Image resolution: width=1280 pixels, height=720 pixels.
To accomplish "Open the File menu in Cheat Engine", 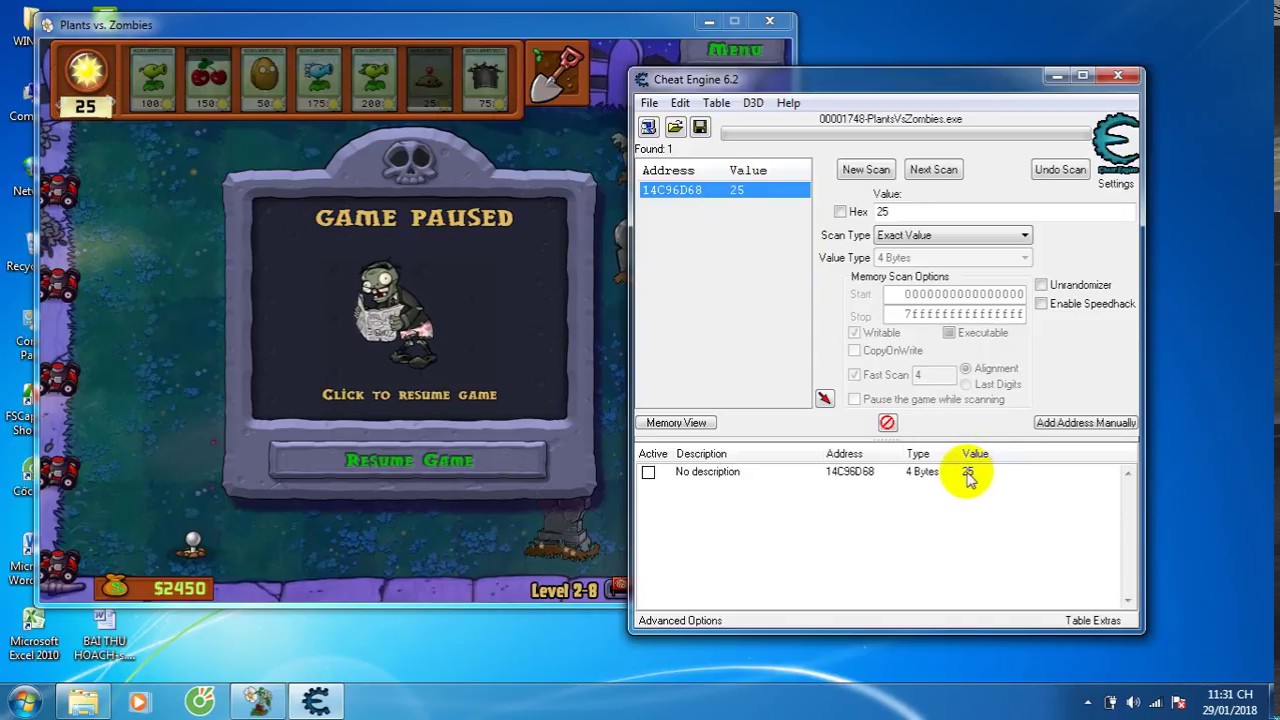I will pos(649,103).
